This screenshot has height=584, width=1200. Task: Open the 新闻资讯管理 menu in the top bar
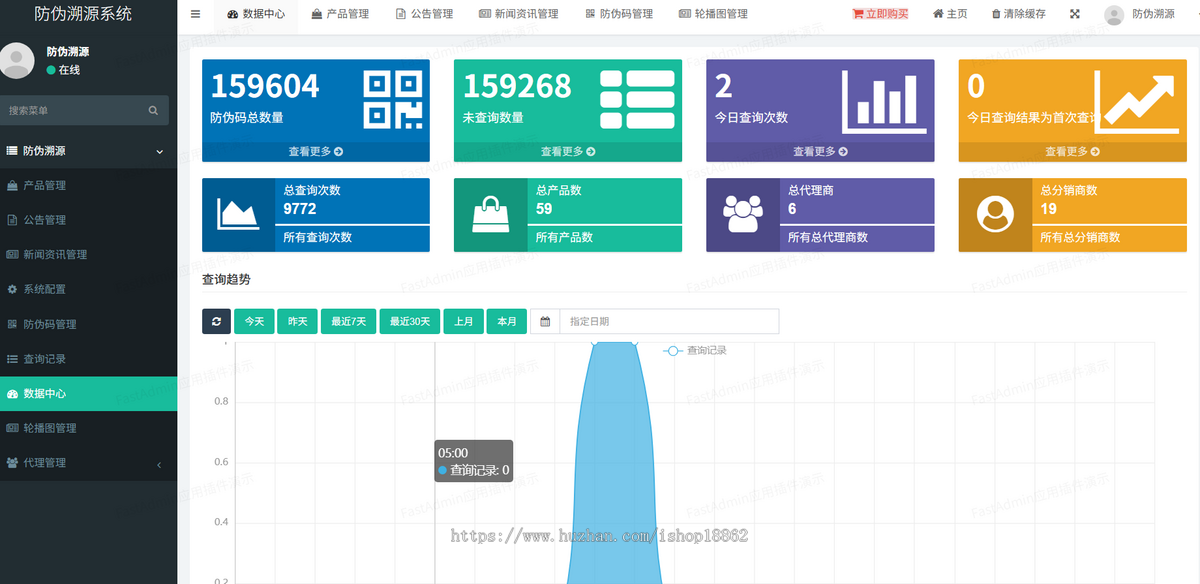tap(520, 14)
